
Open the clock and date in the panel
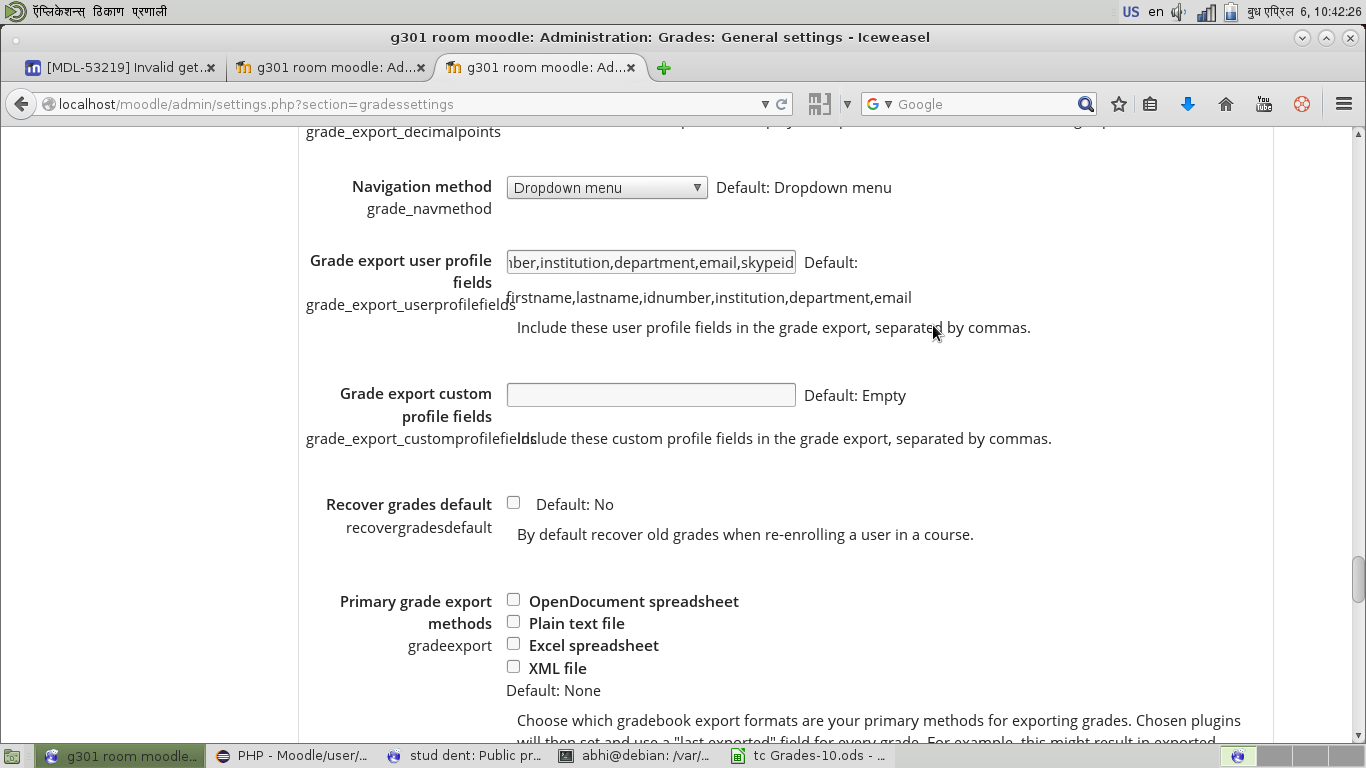point(1304,12)
